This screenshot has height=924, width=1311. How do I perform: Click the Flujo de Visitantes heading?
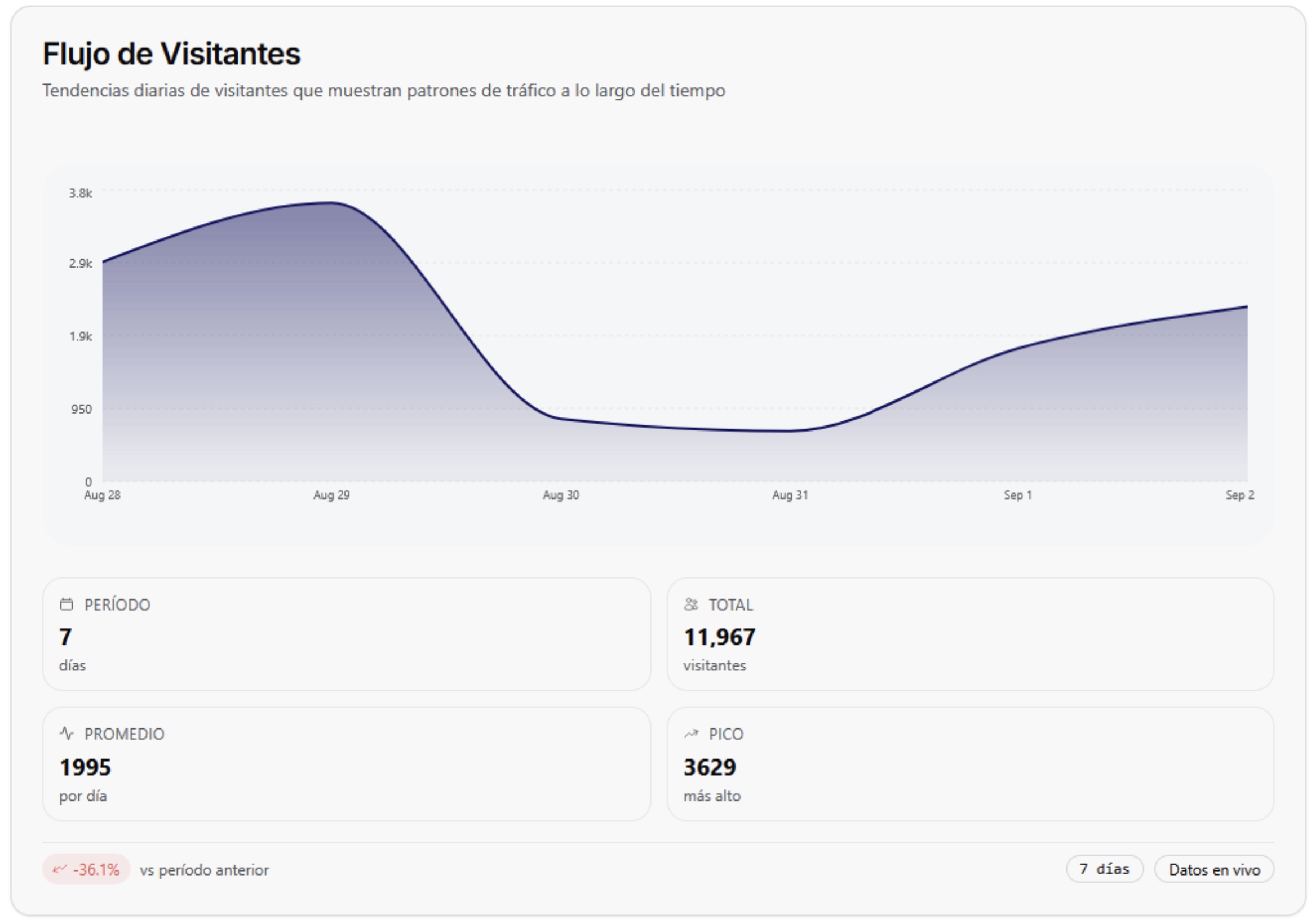click(x=171, y=54)
